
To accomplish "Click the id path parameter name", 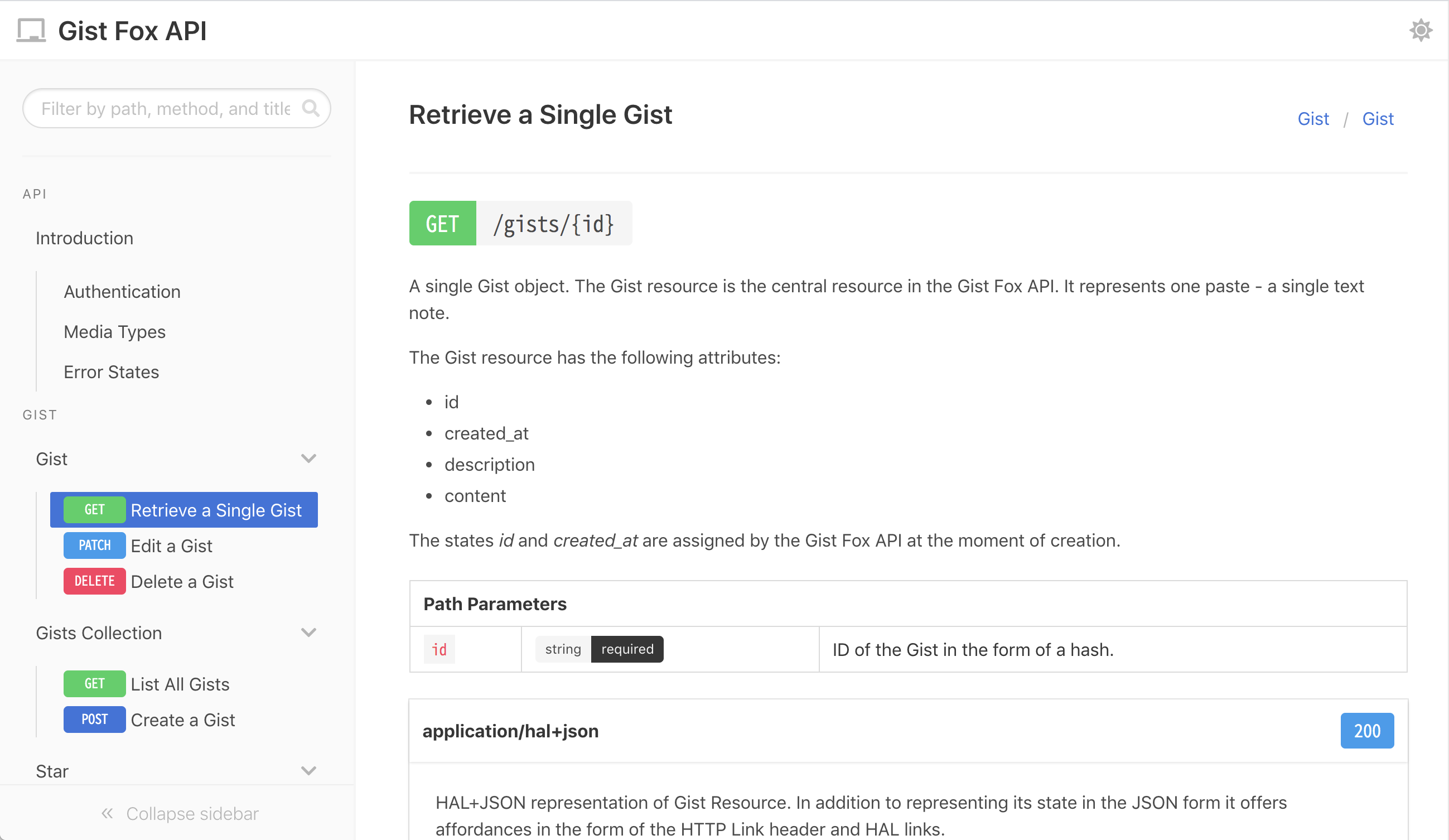I will click(439, 650).
